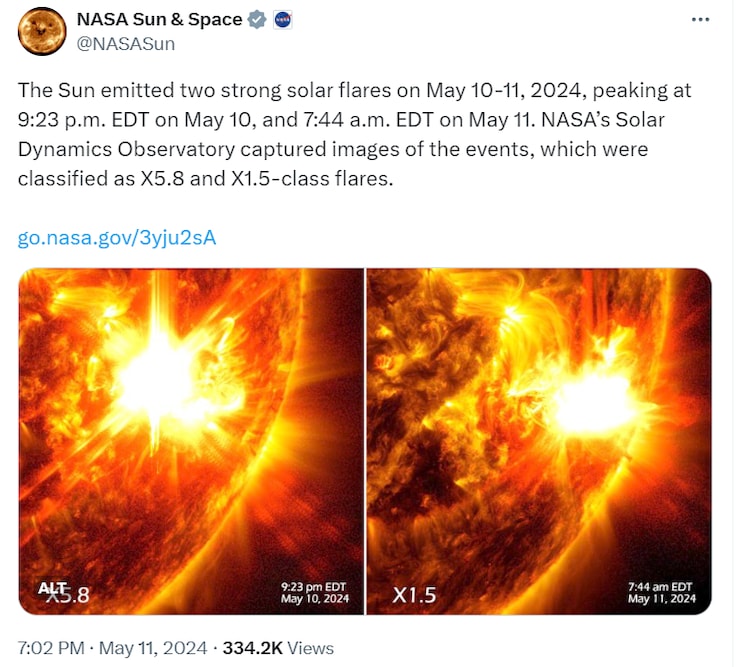This screenshot has width=750, height=667.
Task: Click the X1.5 label on the right image
Action: coord(414,595)
